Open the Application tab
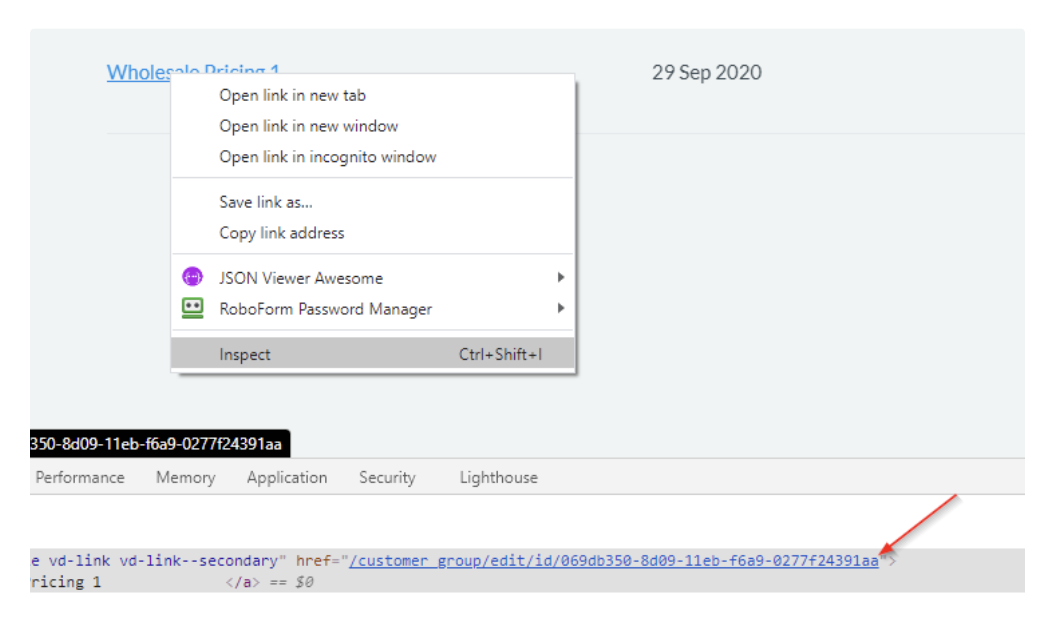The image size is (1056, 620). (288, 477)
